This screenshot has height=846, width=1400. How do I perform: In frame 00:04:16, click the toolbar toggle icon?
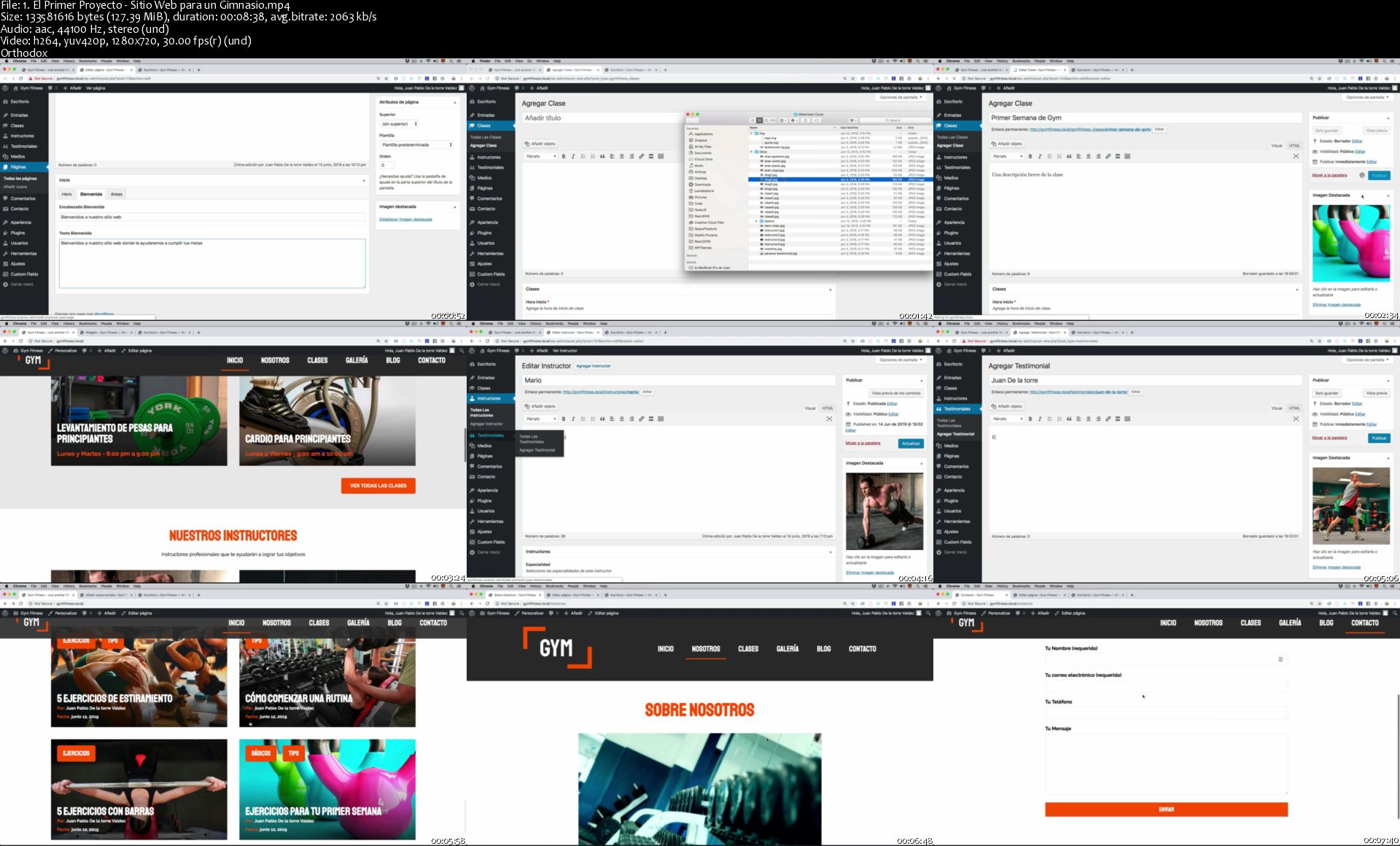pyautogui.click(x=661, y=419)
